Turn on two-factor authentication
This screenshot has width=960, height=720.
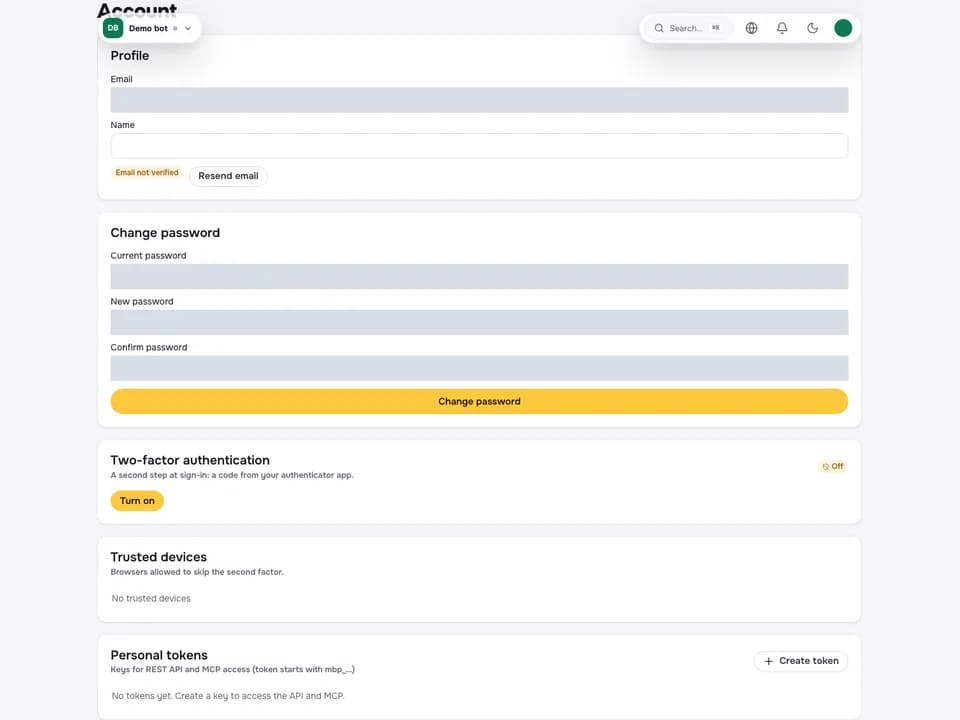point(137,501)
